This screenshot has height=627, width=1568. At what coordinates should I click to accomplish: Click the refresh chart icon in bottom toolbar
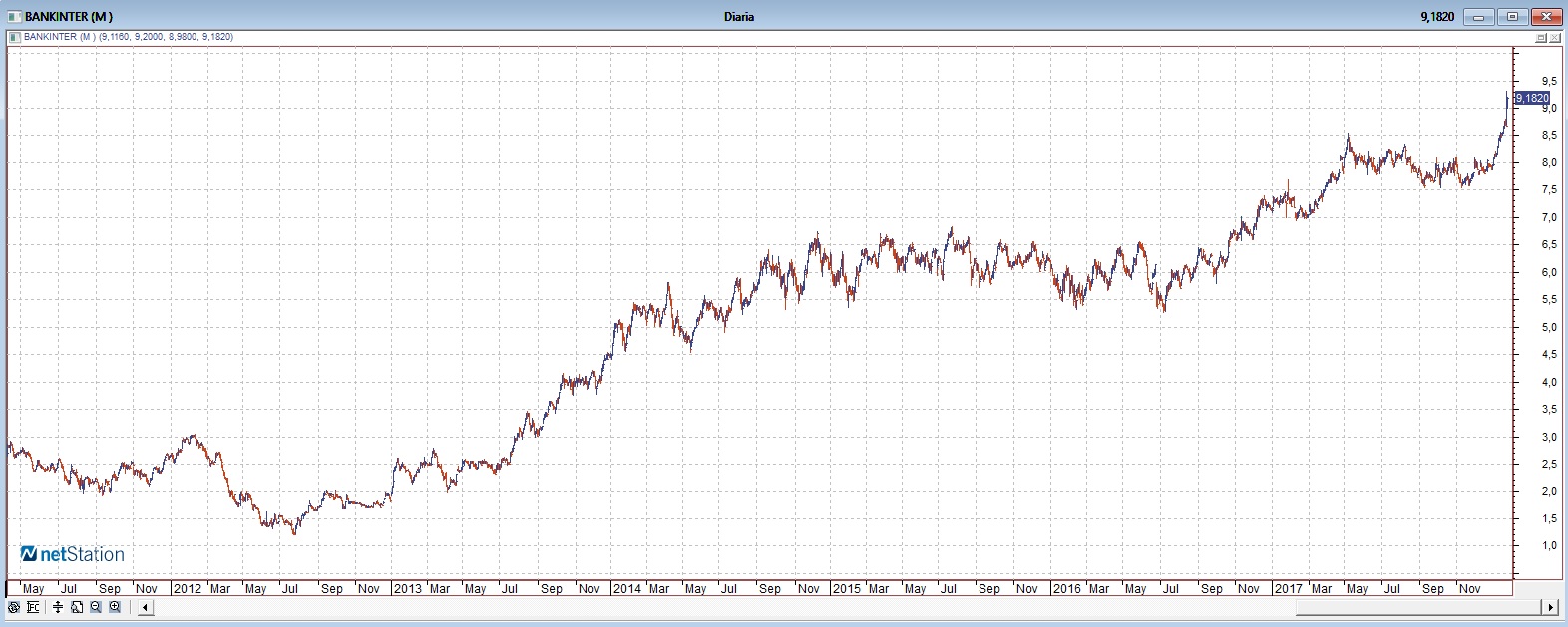(x=14, y=607)
